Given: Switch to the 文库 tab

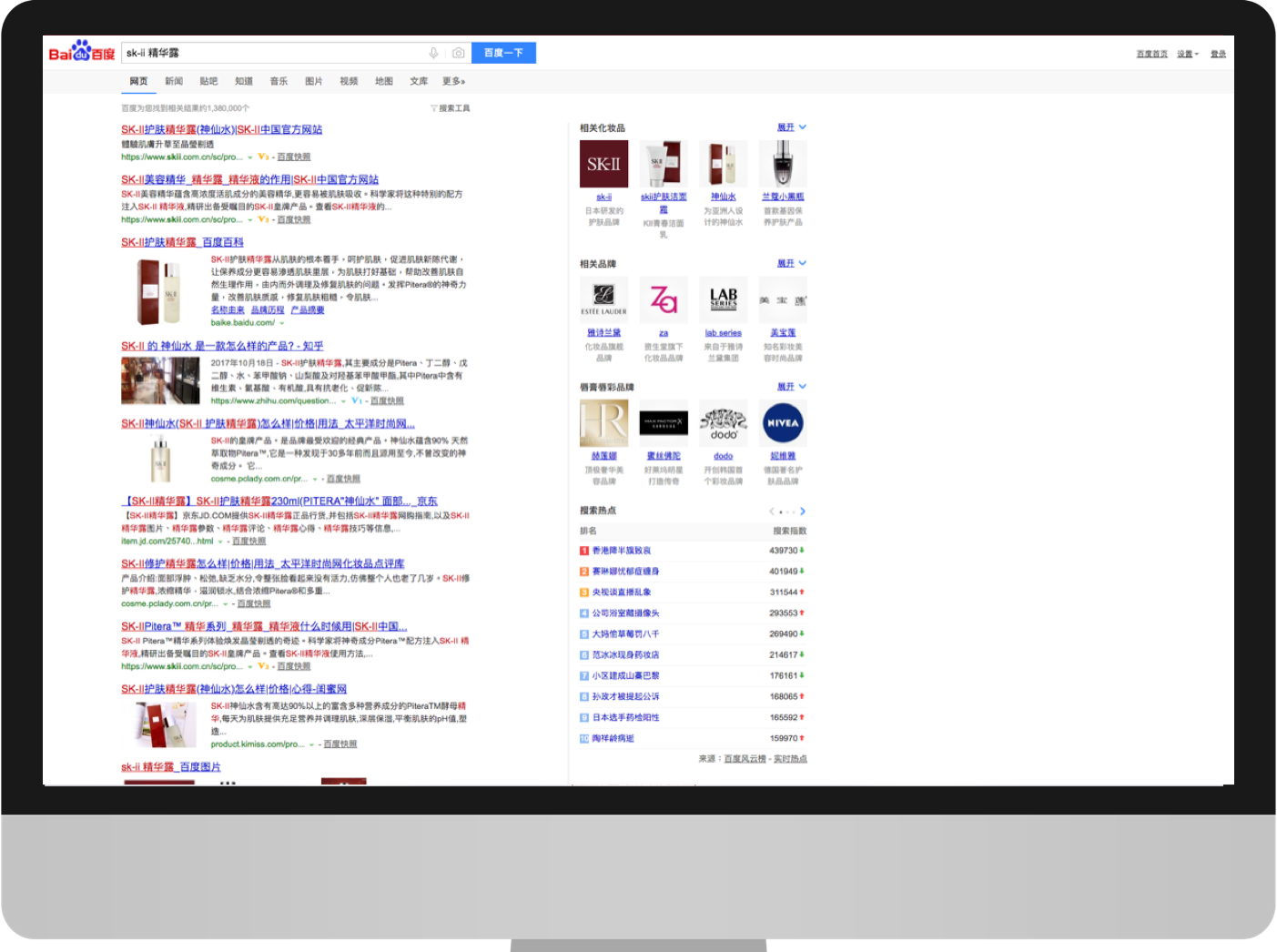Looking at the screenshot, I should coord(419,81).
